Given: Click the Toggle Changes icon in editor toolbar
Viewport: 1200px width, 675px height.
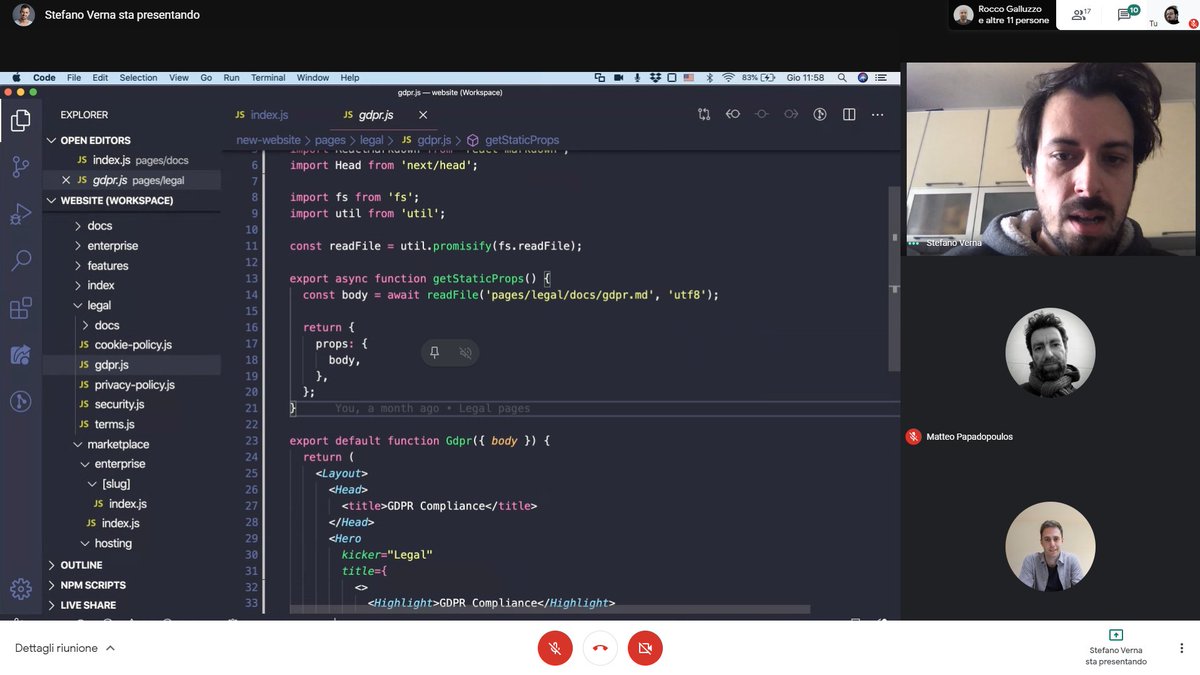Looking at the screenshot, I should pyautogui.click(x=704, y=114).
